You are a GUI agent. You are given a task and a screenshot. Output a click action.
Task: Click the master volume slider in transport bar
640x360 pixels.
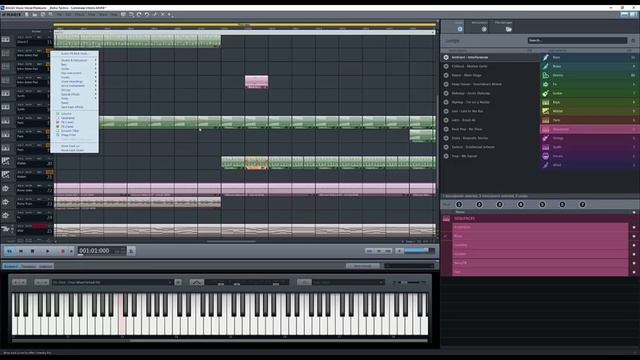click(x=420, y=251)
